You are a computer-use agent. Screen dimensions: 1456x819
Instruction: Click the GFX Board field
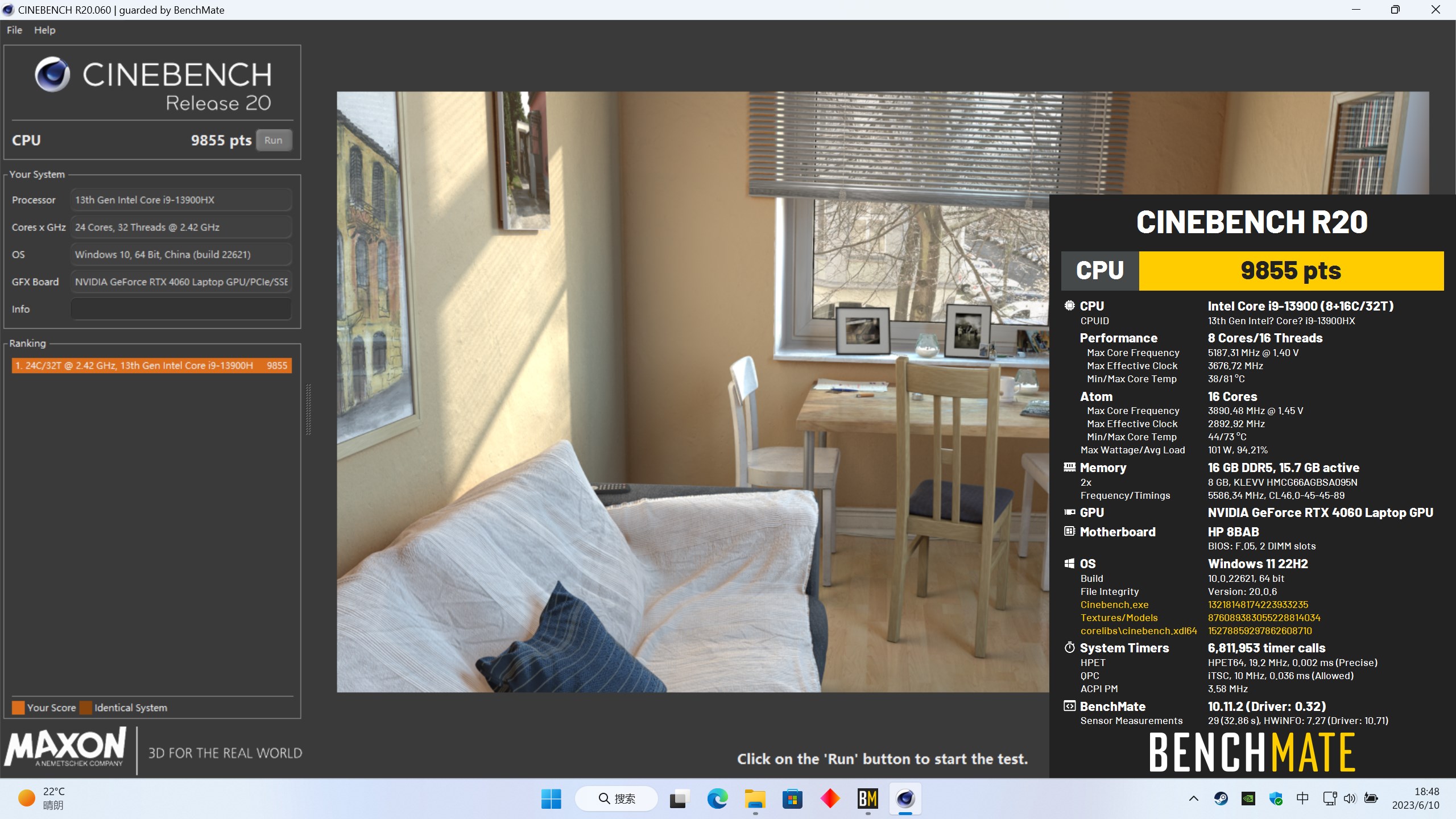click(x=181, y=282)
